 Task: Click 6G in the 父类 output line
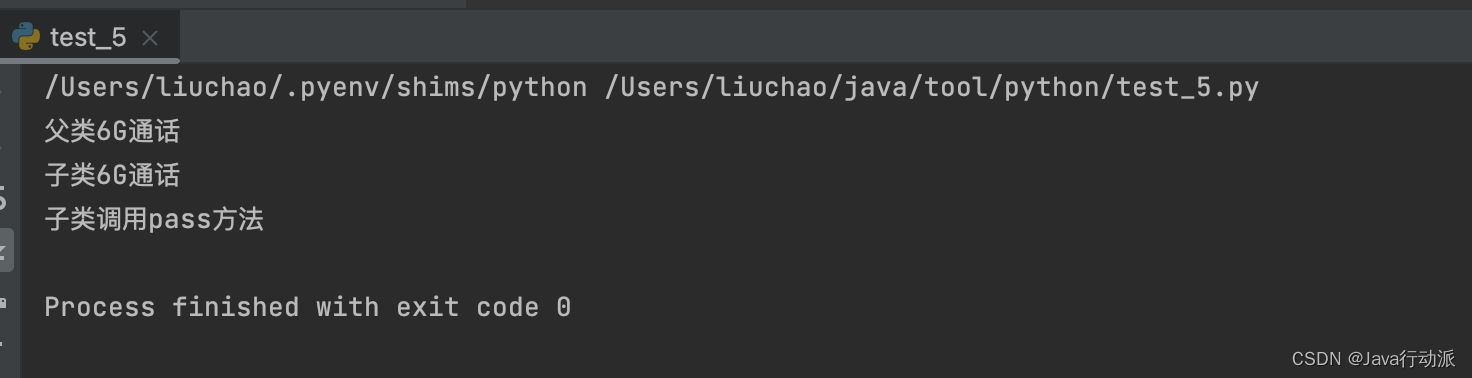(x=111, y=132)
